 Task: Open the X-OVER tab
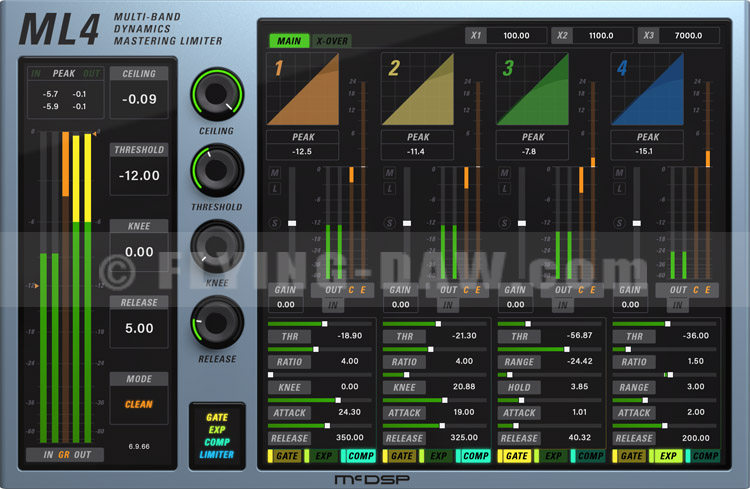click(331, 41)
